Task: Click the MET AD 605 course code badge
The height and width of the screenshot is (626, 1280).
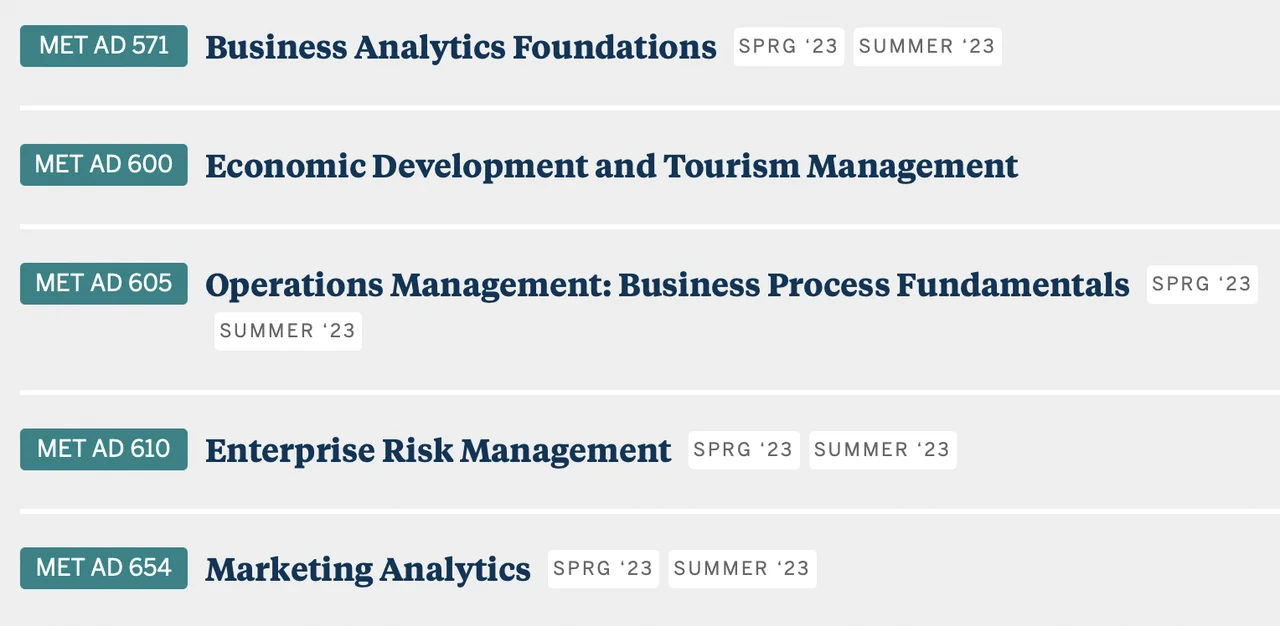Action: [x=104, y=284]
